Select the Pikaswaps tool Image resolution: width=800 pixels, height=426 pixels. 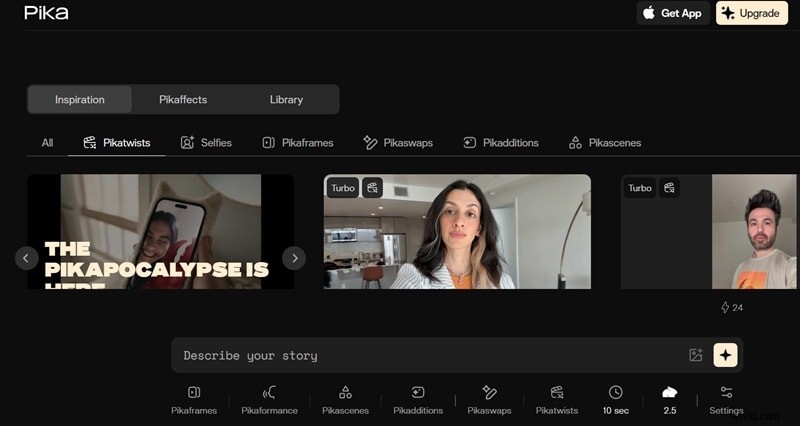(489, 400)
